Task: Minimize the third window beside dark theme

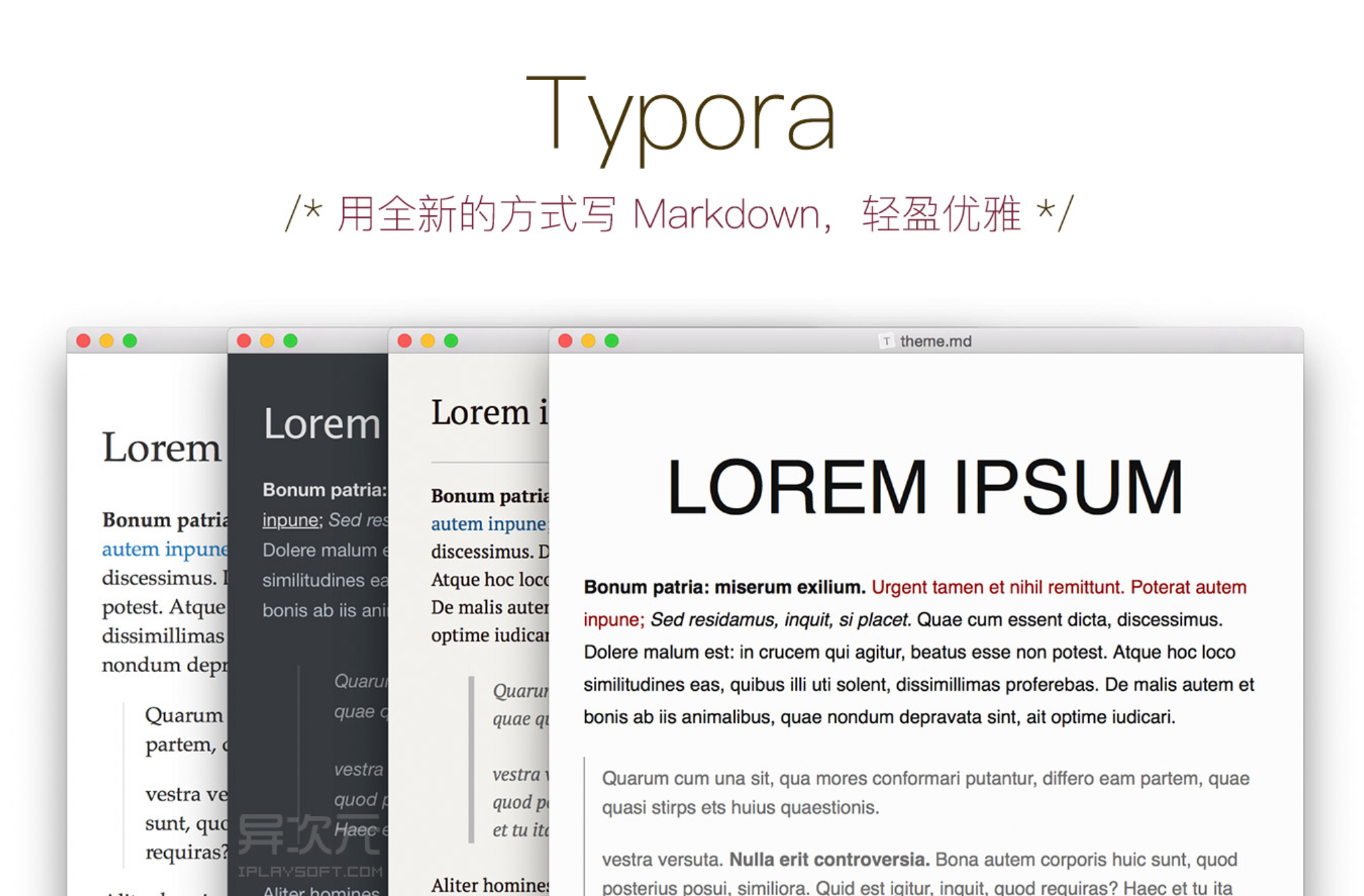Action: click(428, 341)
